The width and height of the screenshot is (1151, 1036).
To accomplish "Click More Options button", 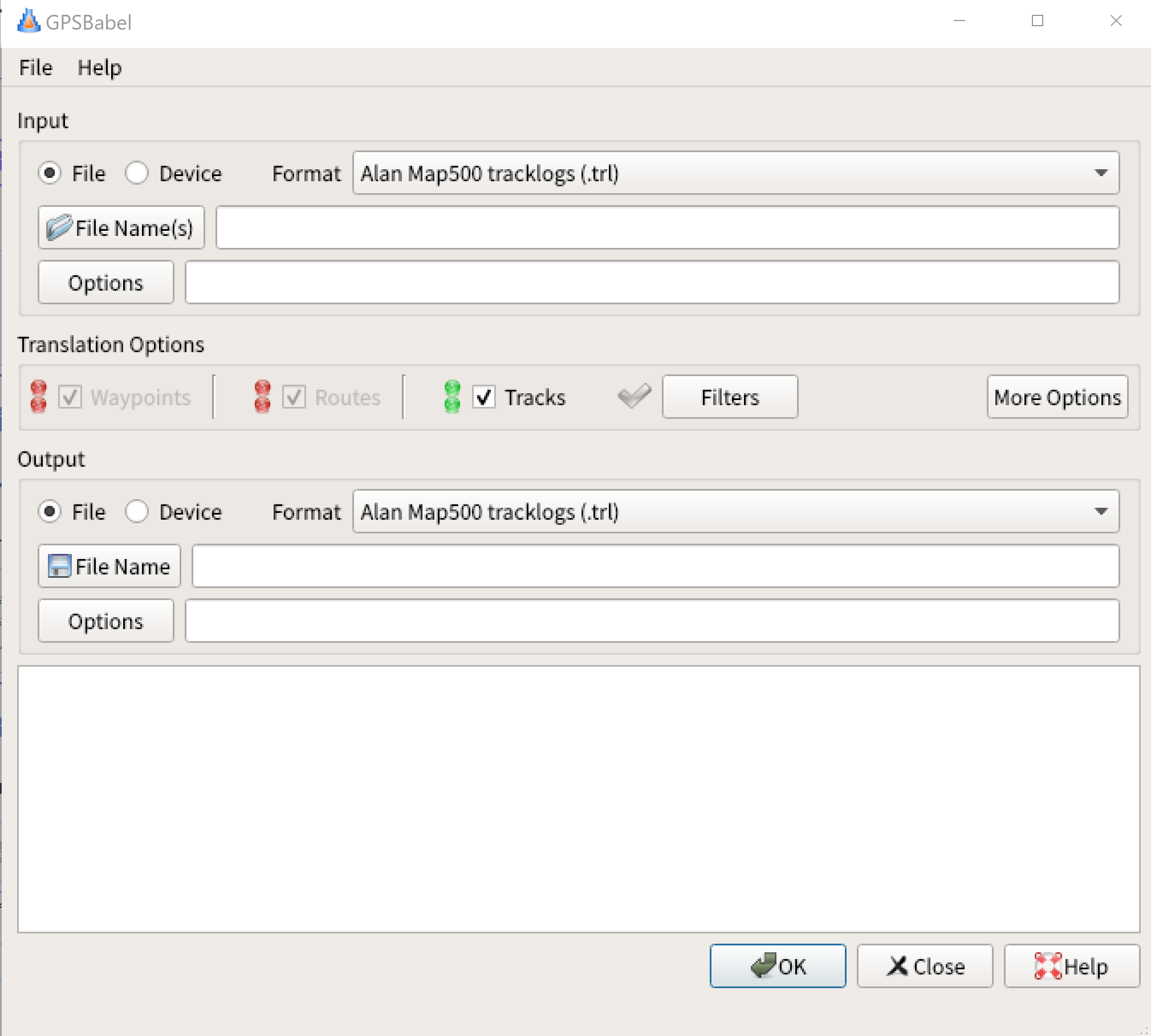I will pos(1058,397).
